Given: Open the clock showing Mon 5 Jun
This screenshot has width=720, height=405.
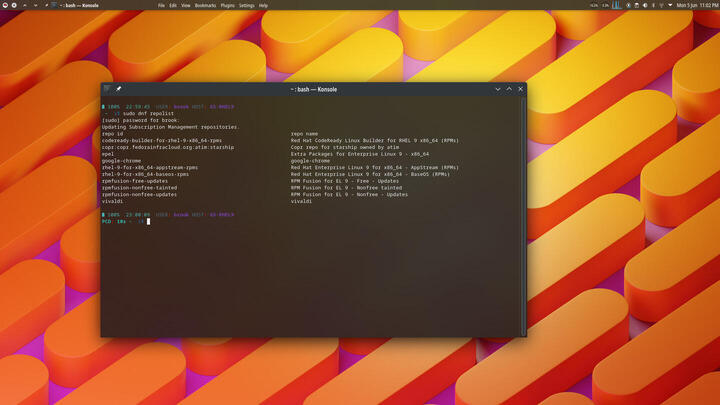Looking at the screenshot, I should (x=698, y=6).
